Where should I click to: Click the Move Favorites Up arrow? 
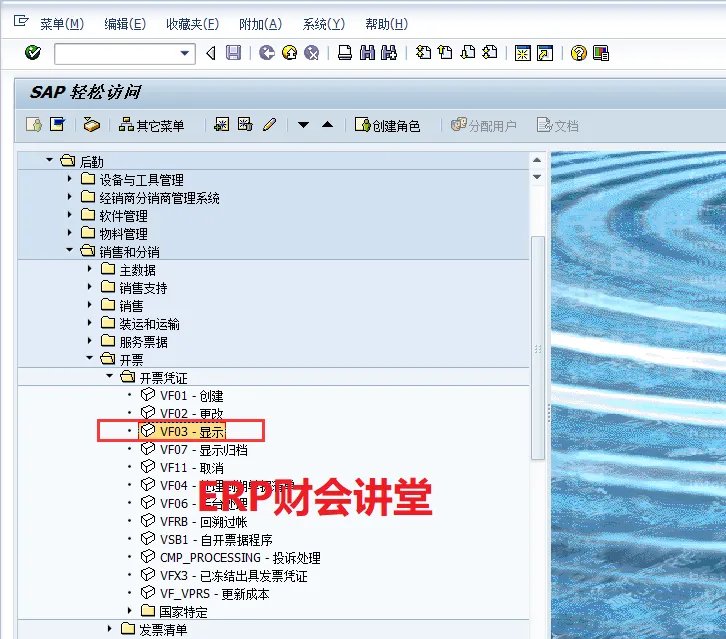[327, 125]
